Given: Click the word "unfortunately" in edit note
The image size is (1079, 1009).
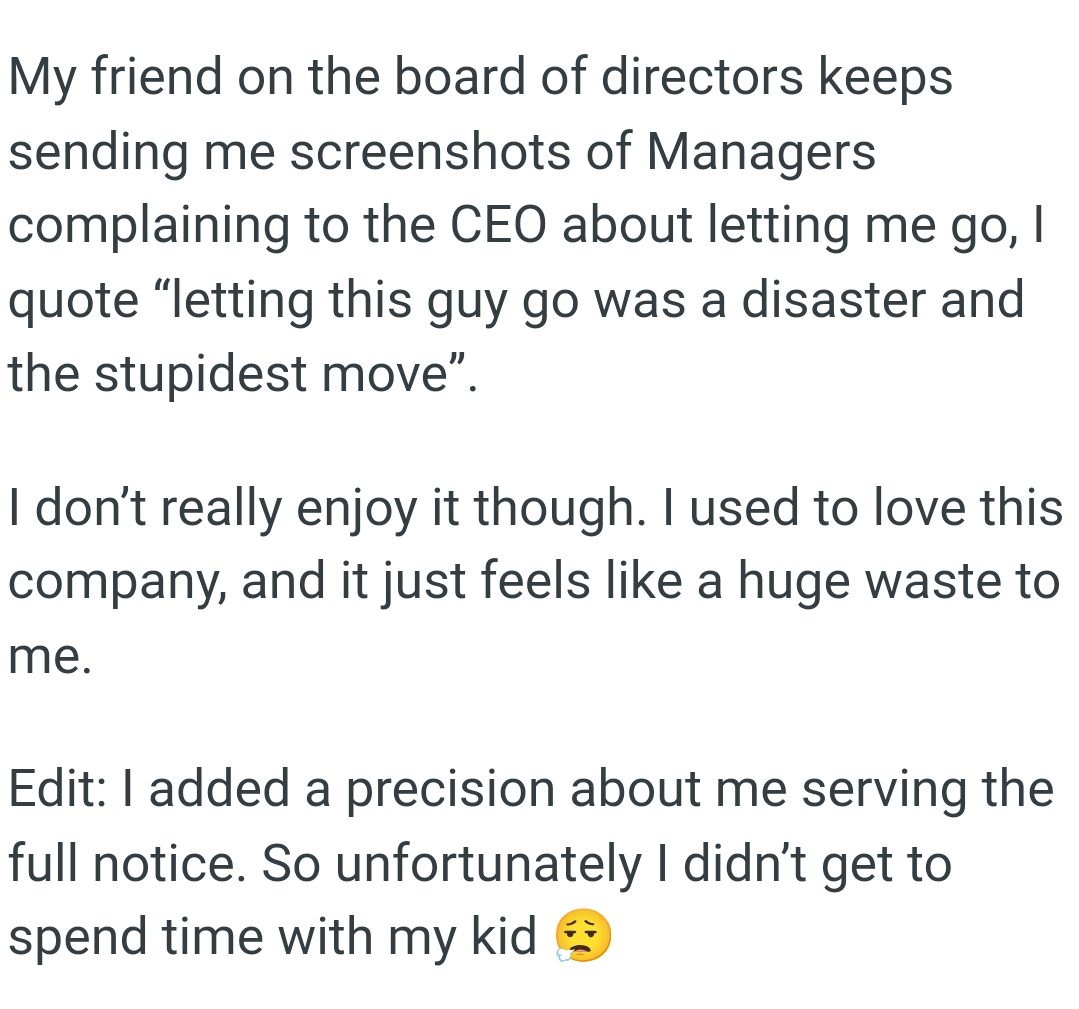Looking at the screenshot, I should coord(487,863).
